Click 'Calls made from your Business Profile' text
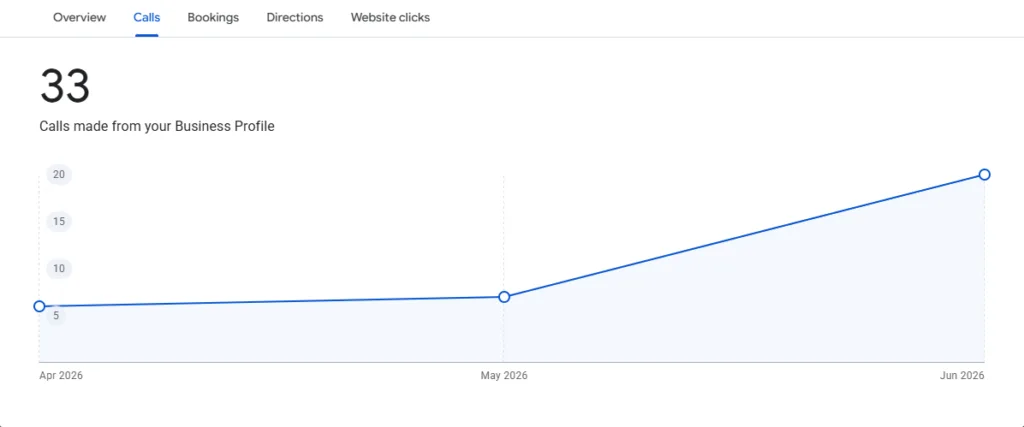This screenshot has height=427, width=1024. pos(157,127)
